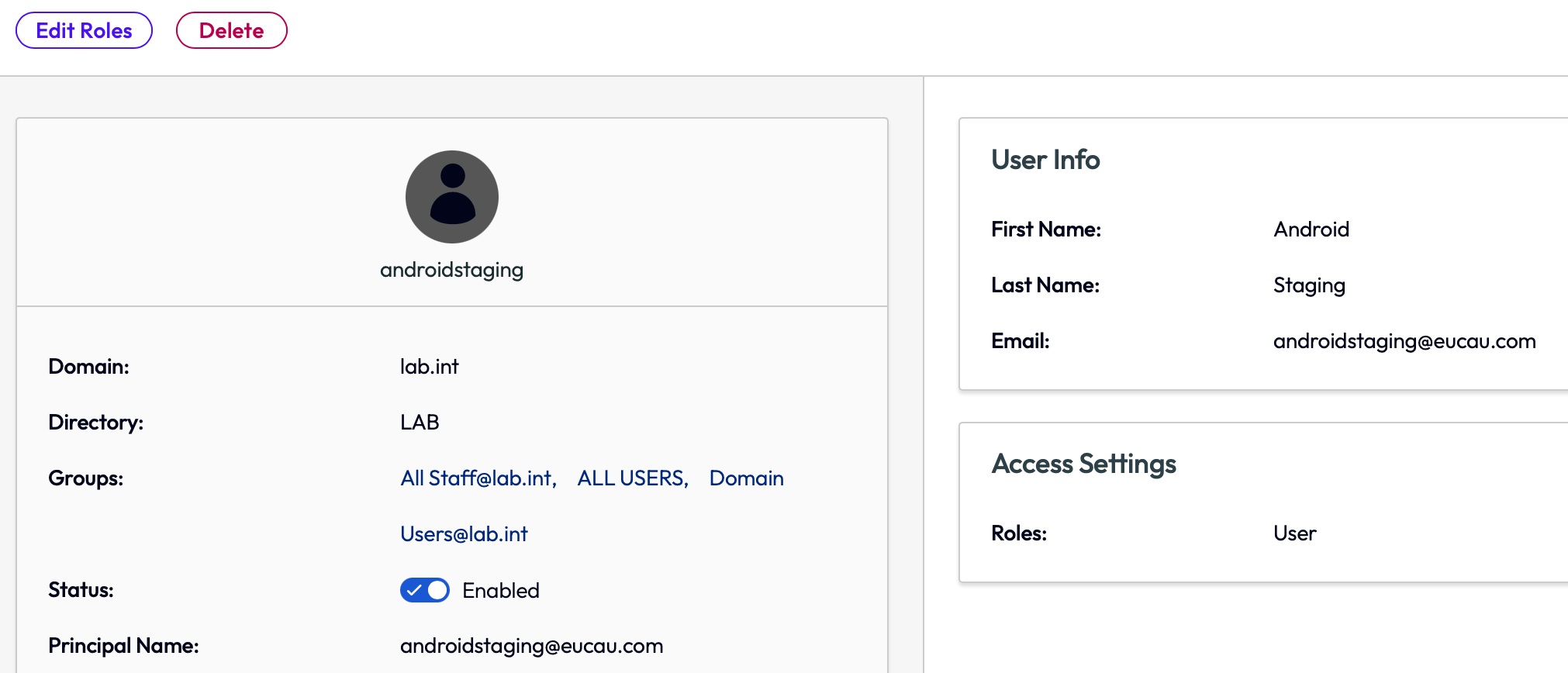Click the user avatar profile icon
This screenshot has height=673, width=1568.
(x=452, y=197)
